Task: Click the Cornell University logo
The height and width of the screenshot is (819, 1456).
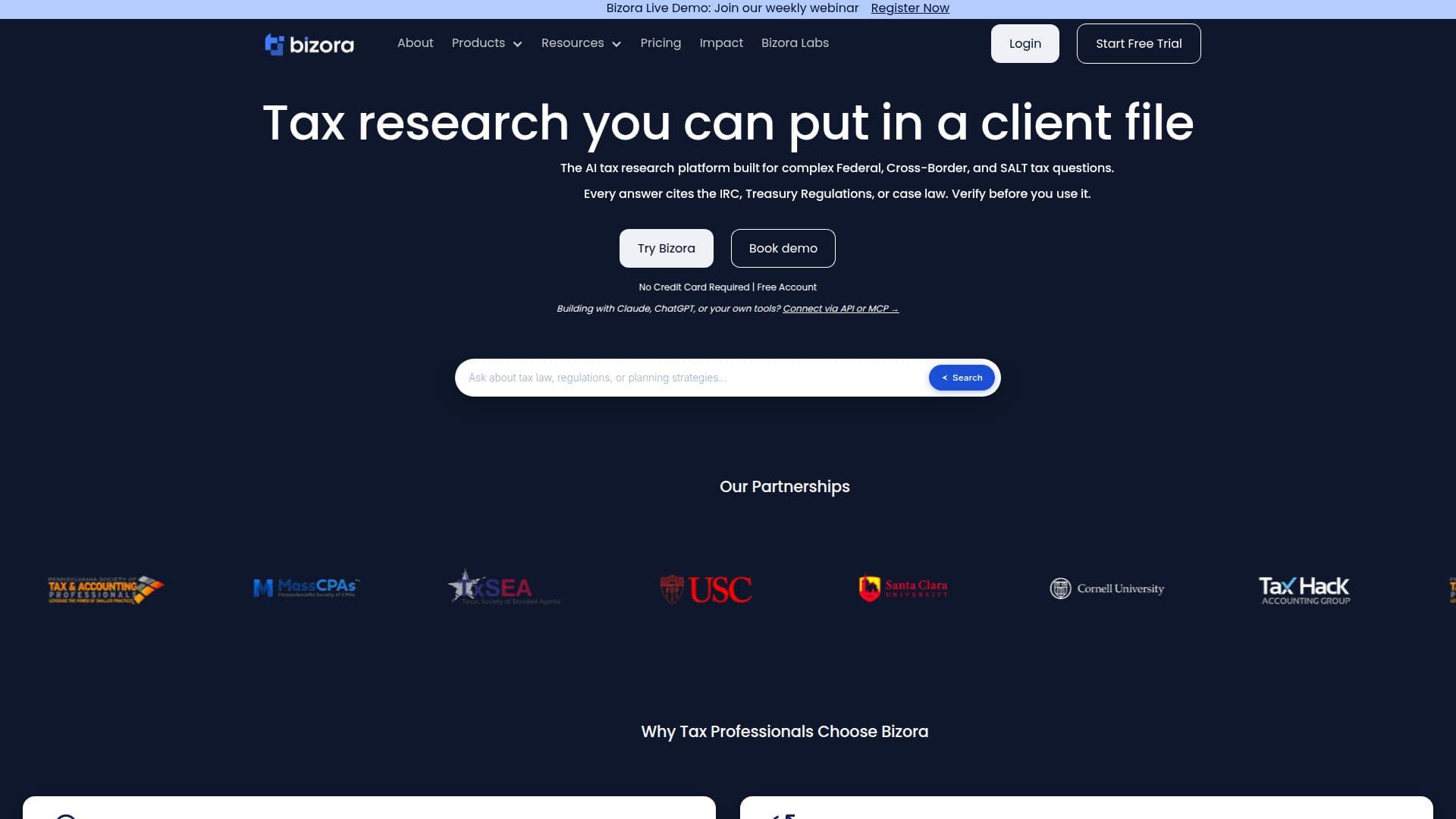Action: click(1106, 588)
